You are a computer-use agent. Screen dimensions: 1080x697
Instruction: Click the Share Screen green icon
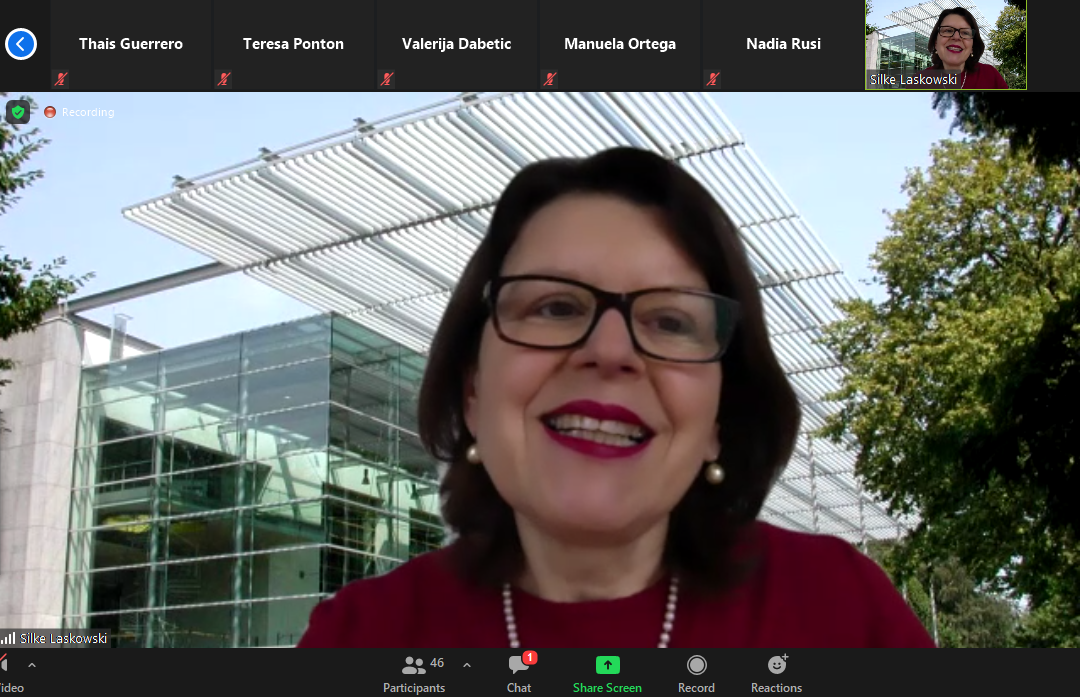coord(607,666)
